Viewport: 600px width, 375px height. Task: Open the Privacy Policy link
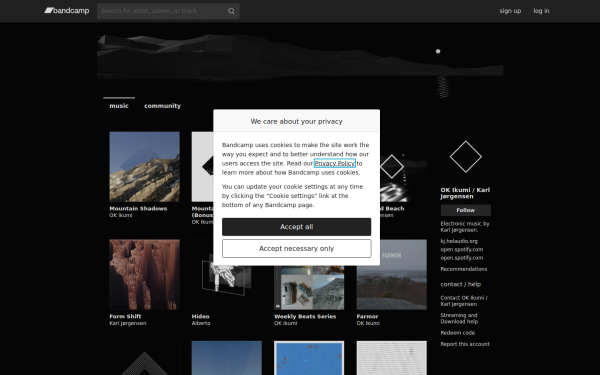tap(334, 163)
